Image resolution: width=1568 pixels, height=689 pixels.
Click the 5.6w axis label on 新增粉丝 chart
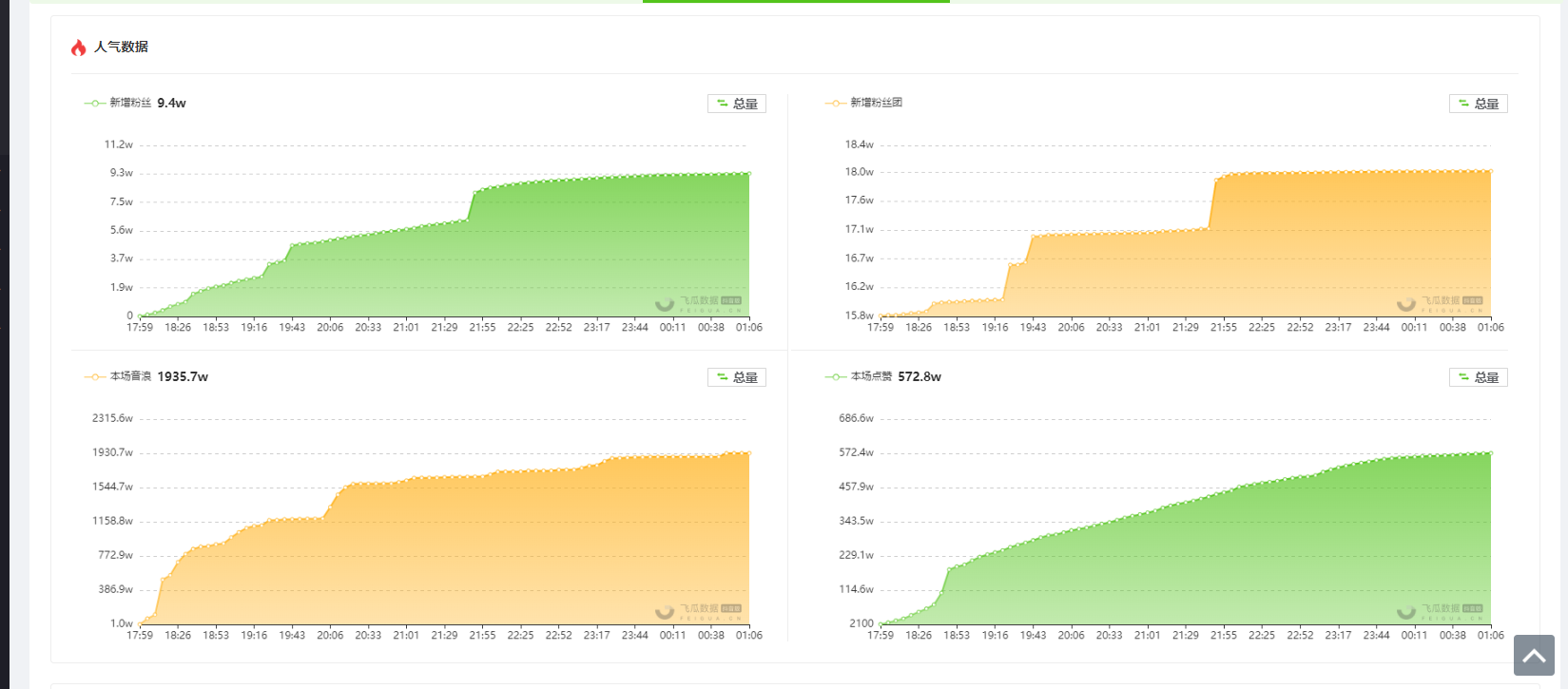pos(122,230)
